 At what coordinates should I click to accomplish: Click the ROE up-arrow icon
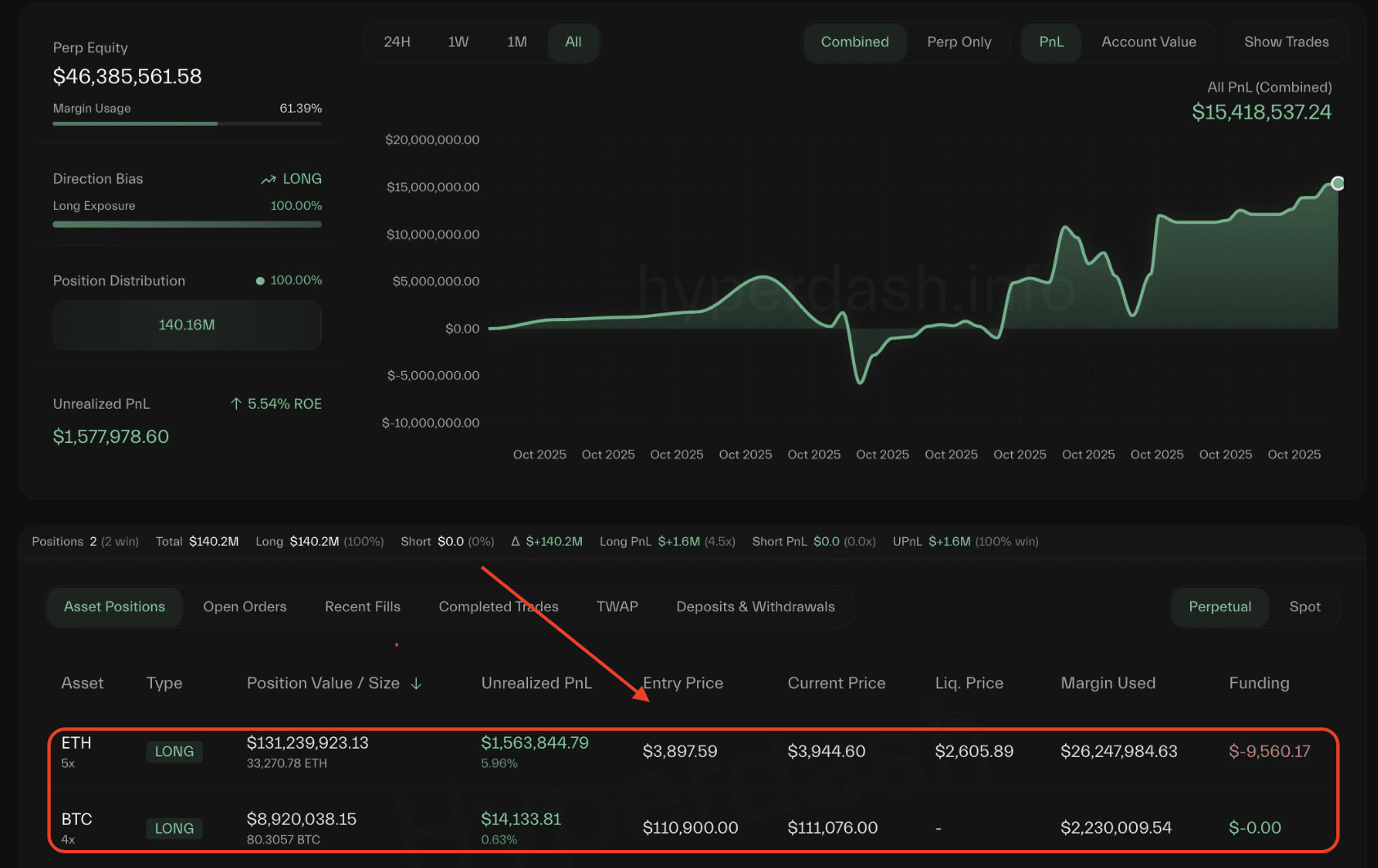[x=236, y=404]
